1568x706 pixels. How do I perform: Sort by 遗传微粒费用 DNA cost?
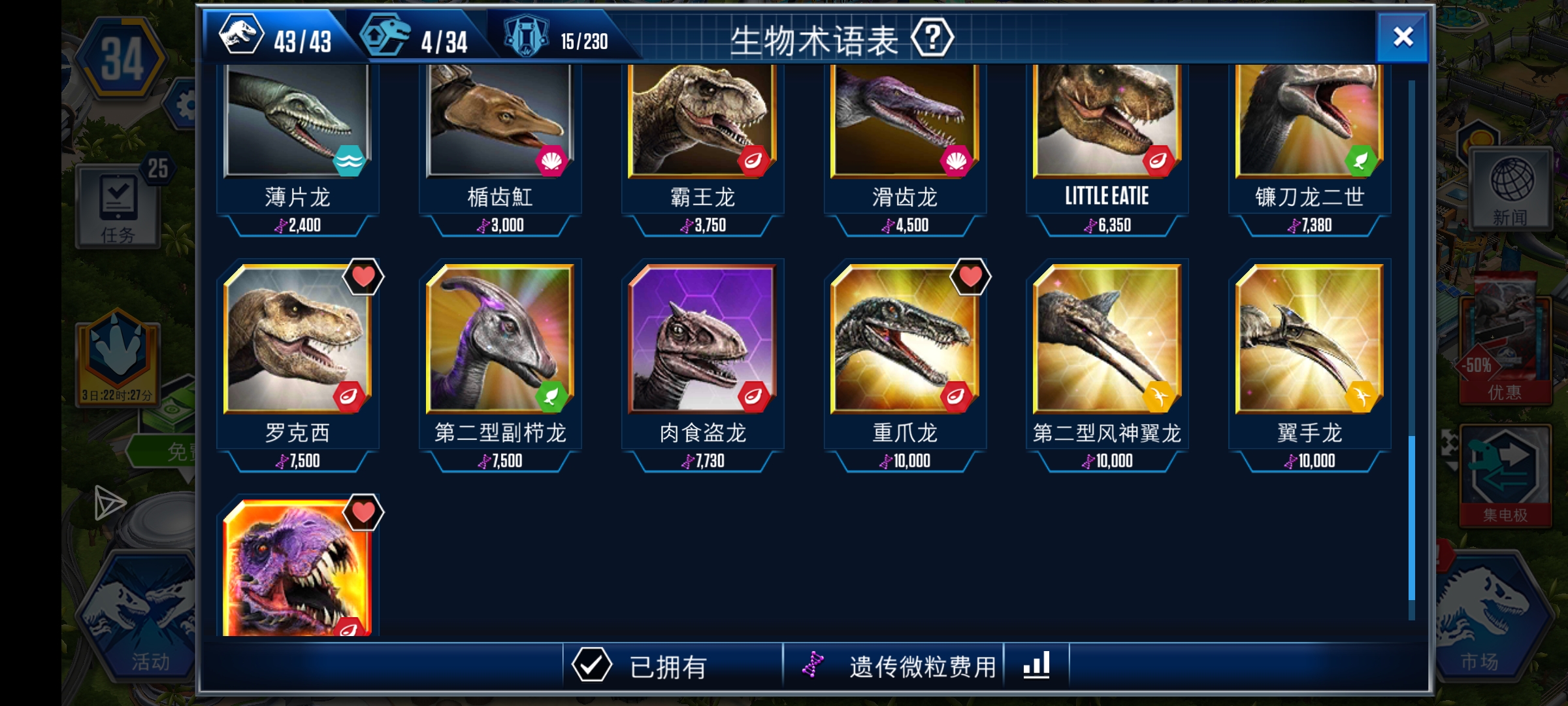point(902,666)
